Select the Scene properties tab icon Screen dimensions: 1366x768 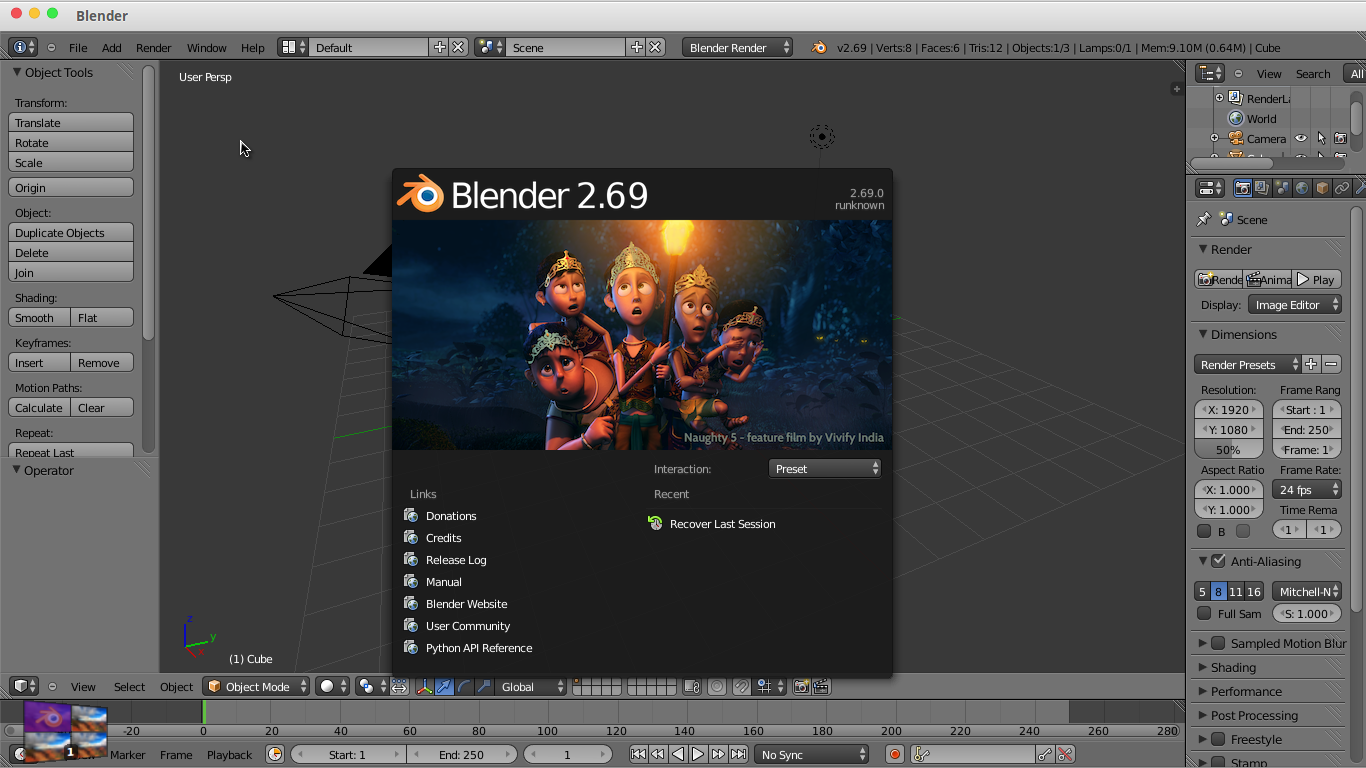coord(1282,187)
